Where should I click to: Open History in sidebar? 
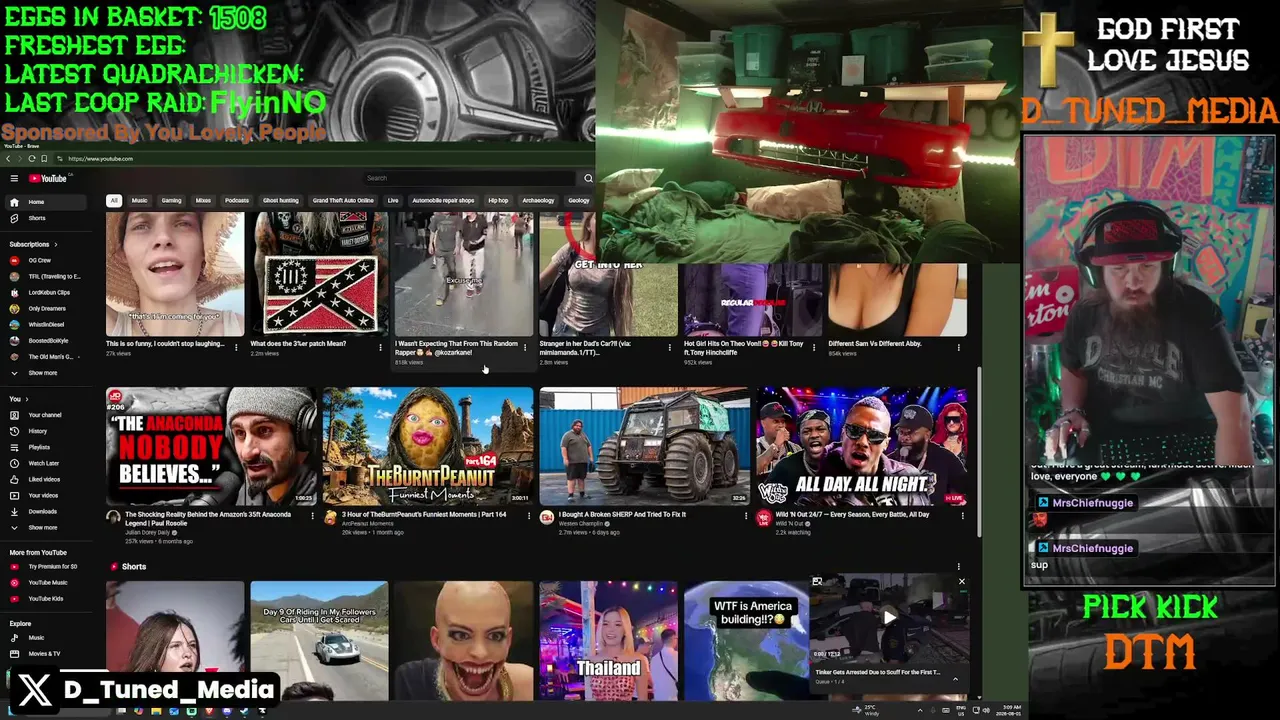(x=45, y=431)
